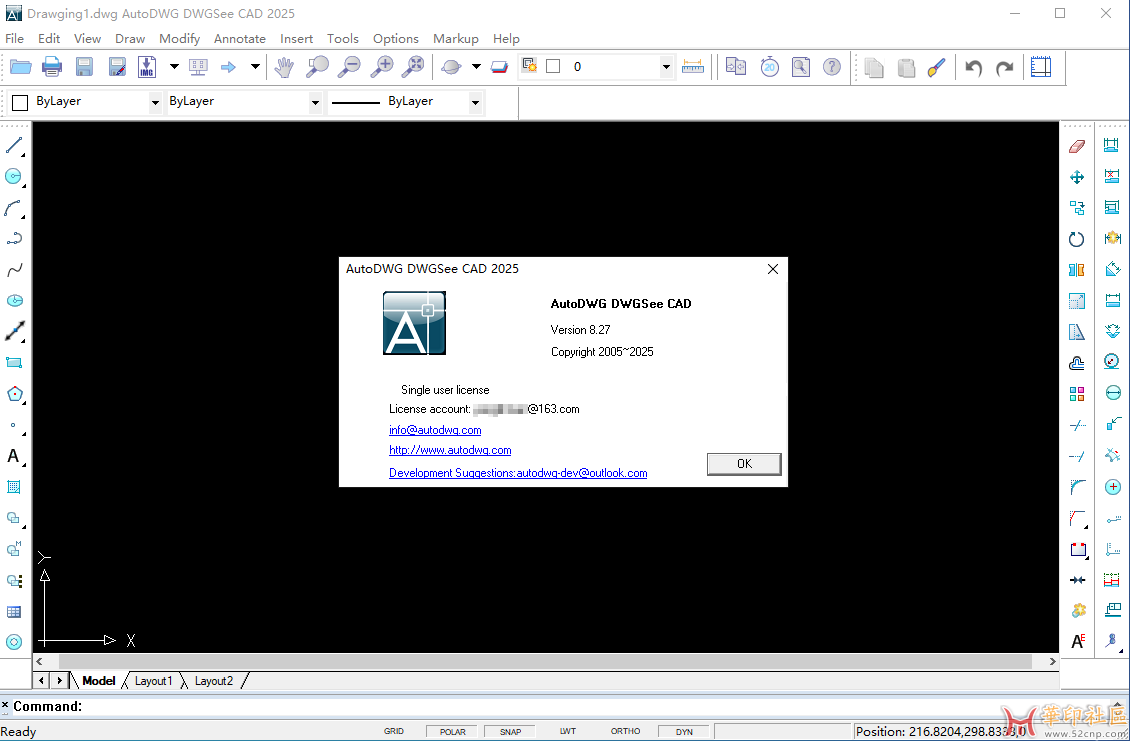Select the Pan hand tool
The height and width of the screenshot is (741, 1130).
[285, 67]
